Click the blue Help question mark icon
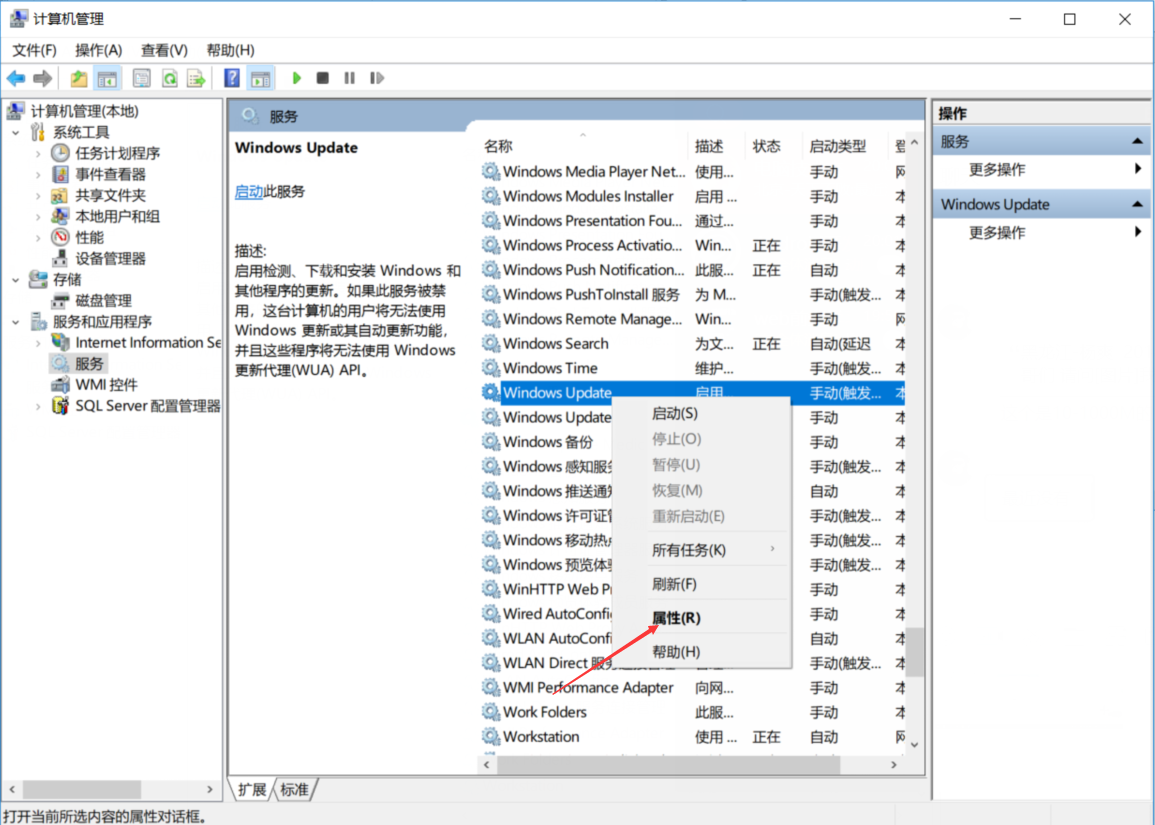 pos(231,78)
